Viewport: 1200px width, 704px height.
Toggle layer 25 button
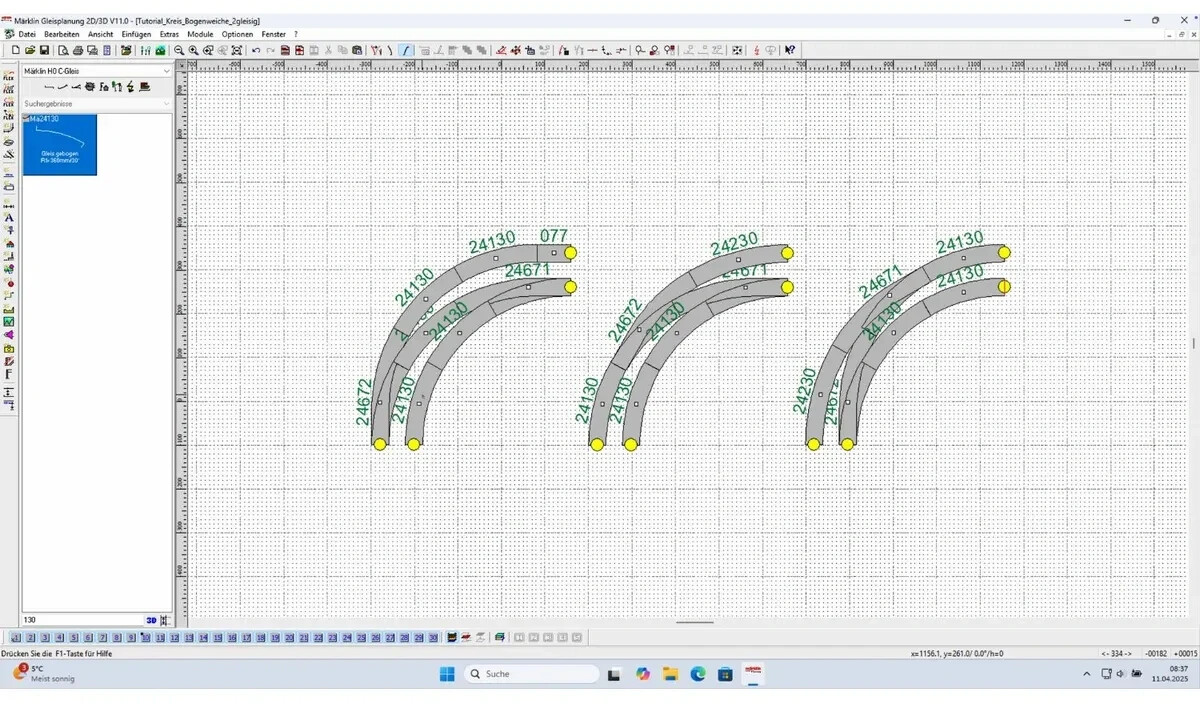(x=361, y=637)
